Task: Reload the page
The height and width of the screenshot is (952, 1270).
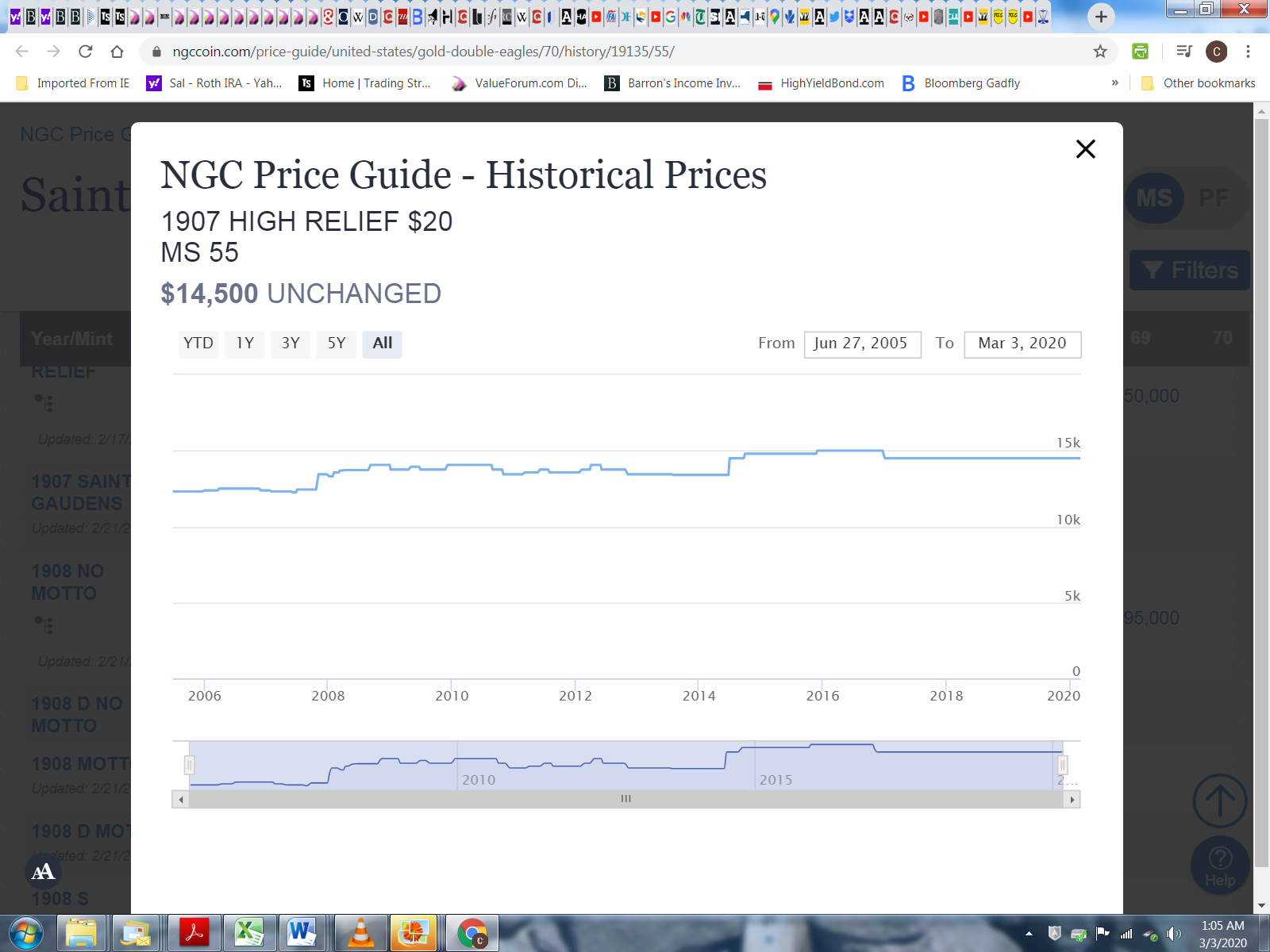Action: (x=86, y=52)
